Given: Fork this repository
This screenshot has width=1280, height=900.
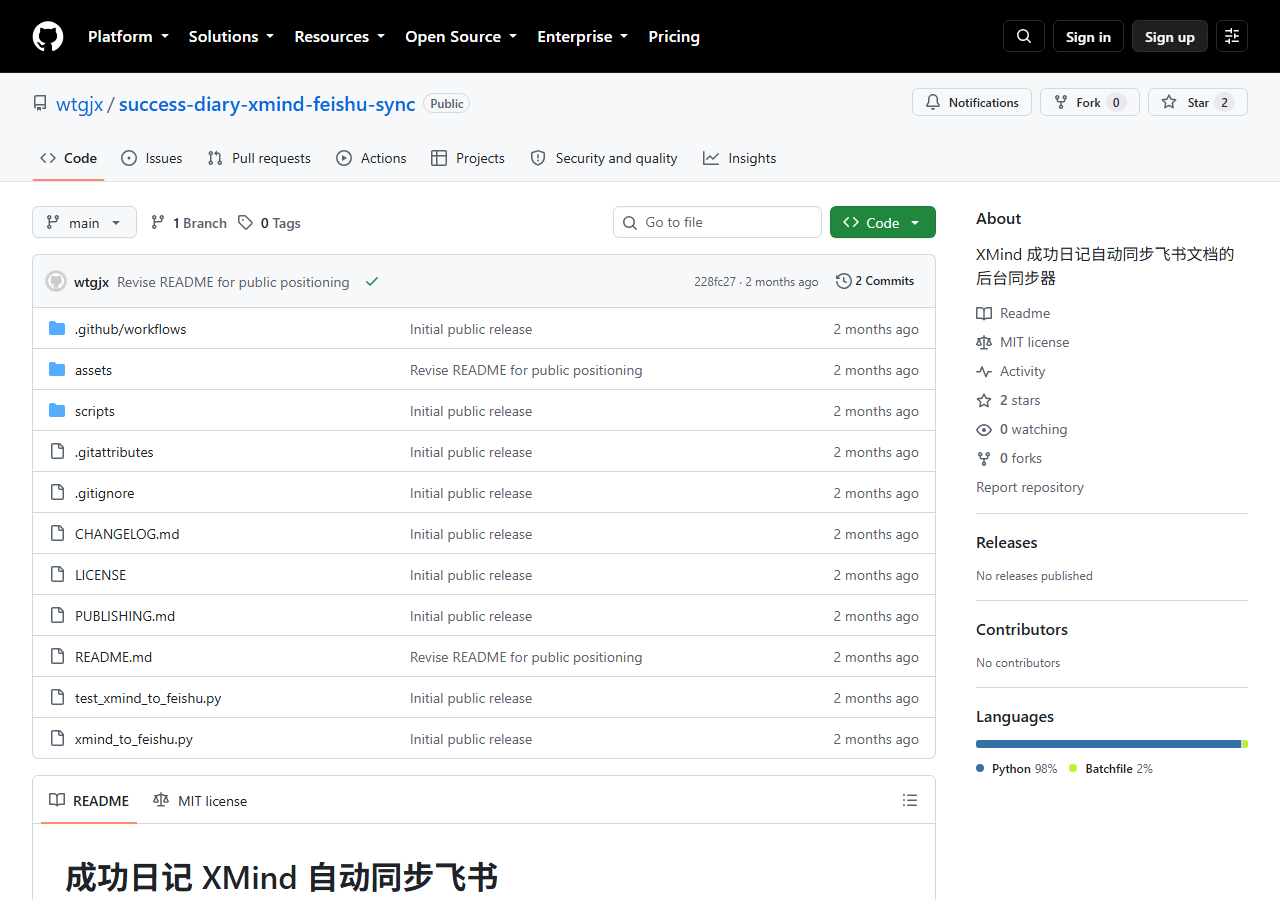Looking at the screenshot, I should coord(1090,102).
